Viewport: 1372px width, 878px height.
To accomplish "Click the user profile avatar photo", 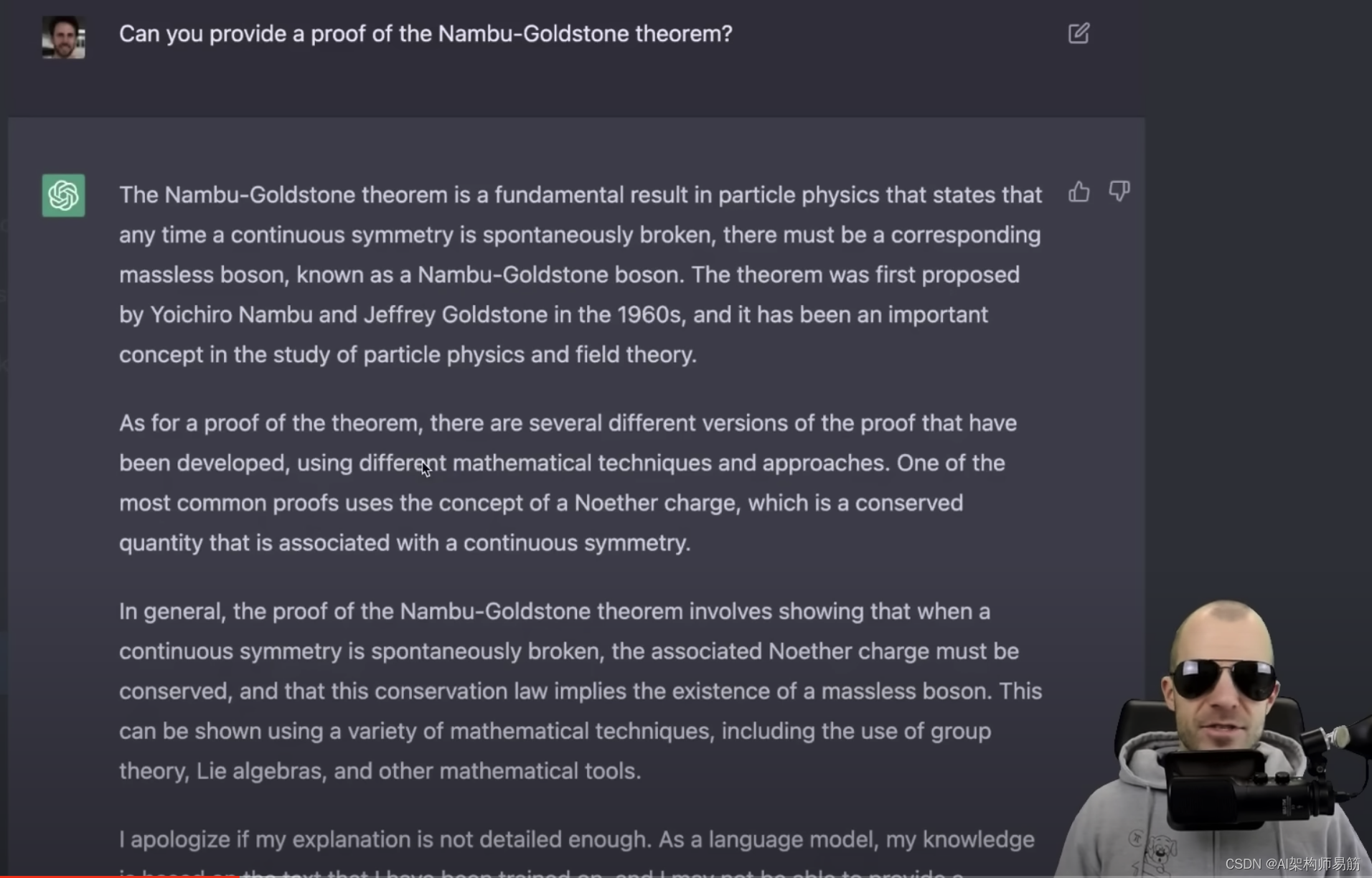I will point(63,37).
